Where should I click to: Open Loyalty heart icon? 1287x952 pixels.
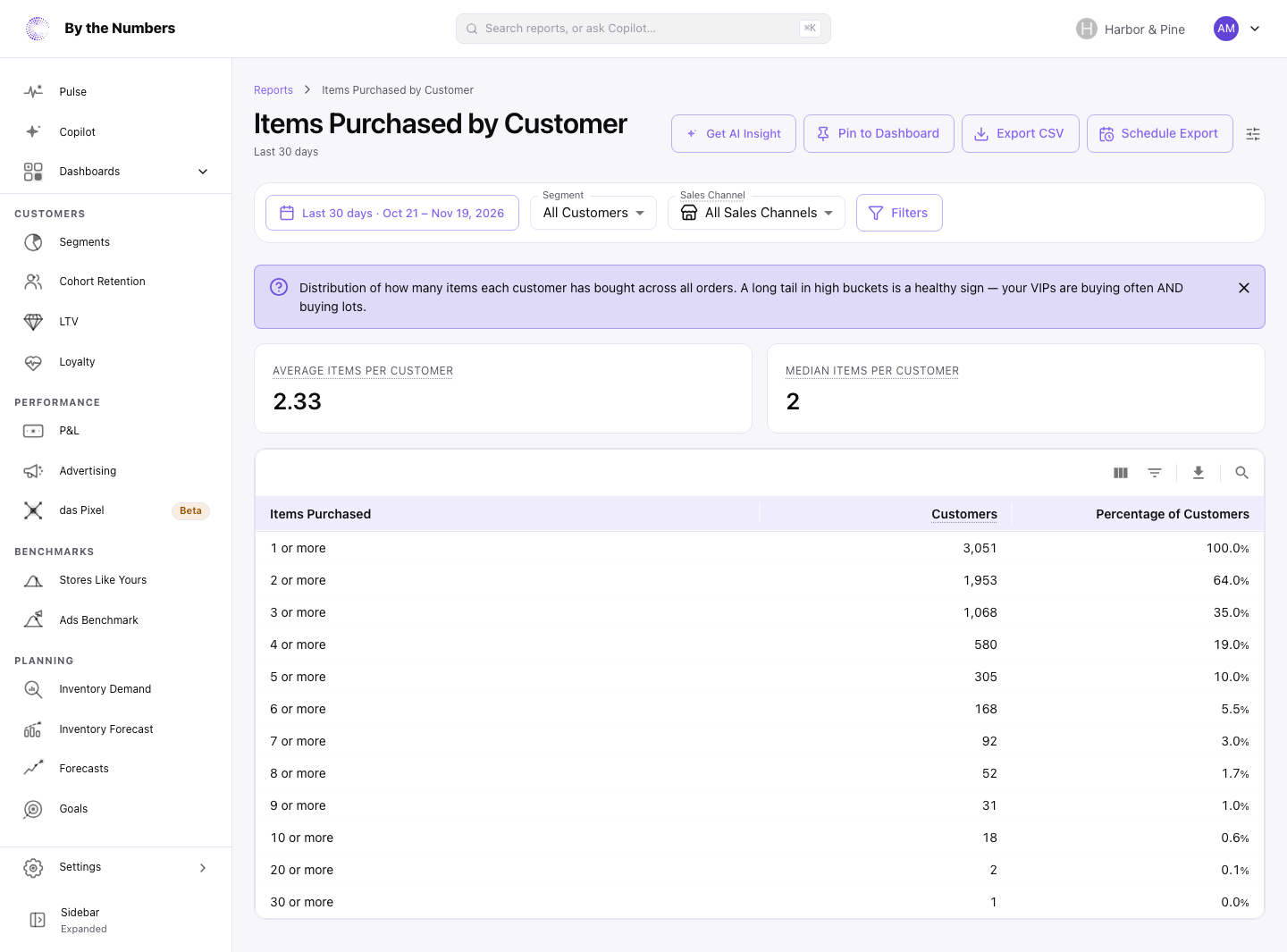coord(33,362)
